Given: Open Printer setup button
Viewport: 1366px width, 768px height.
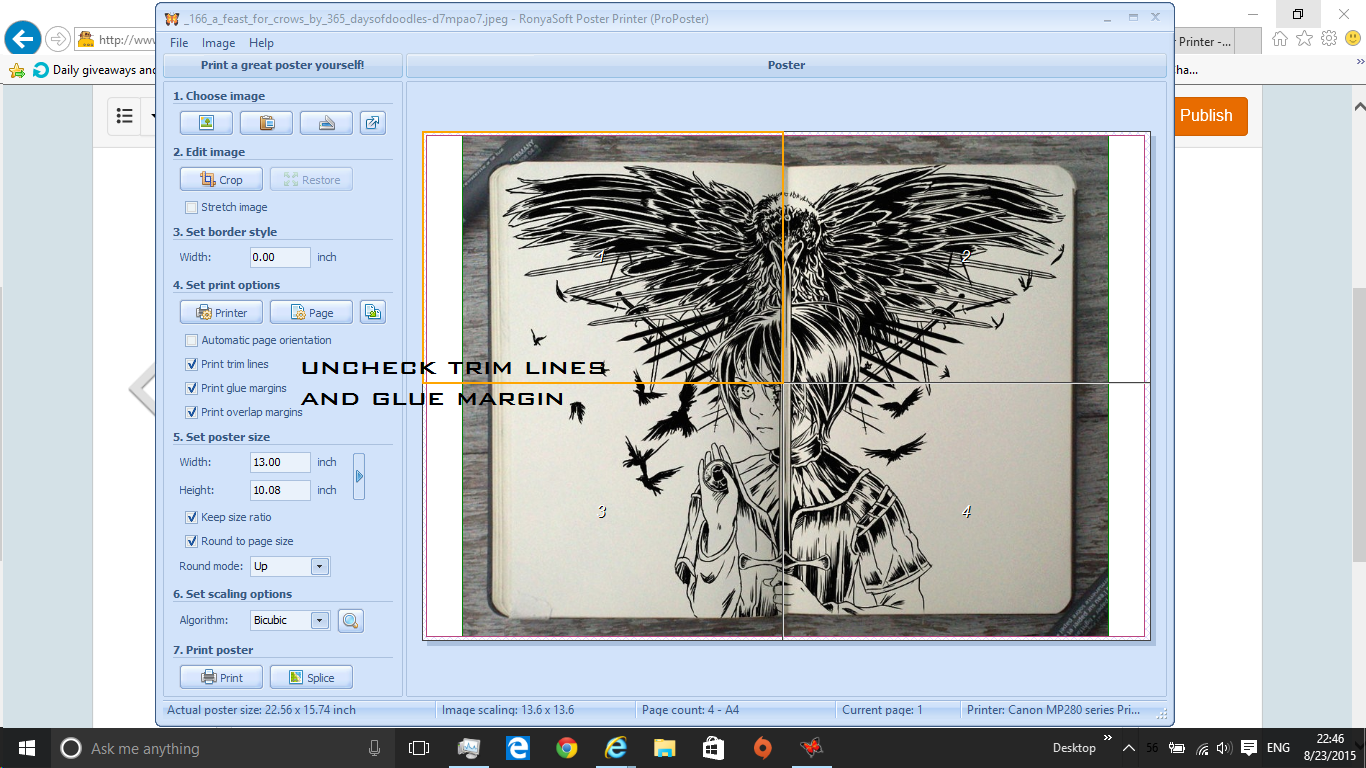Looking at the screenshot, I should pos(221,312).
